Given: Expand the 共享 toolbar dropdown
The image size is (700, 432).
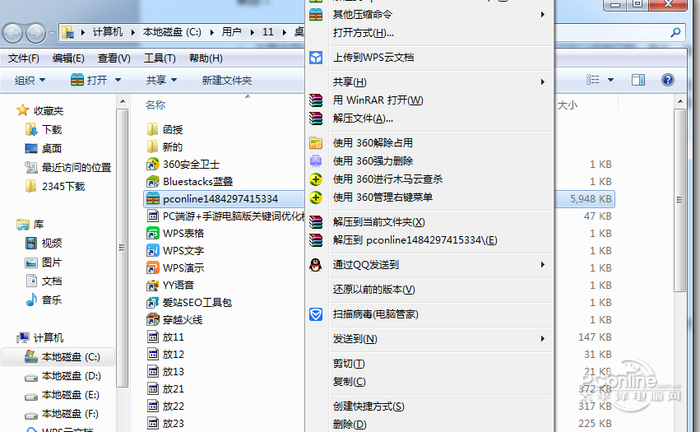Looking at the screenshot, I should 161,80.
